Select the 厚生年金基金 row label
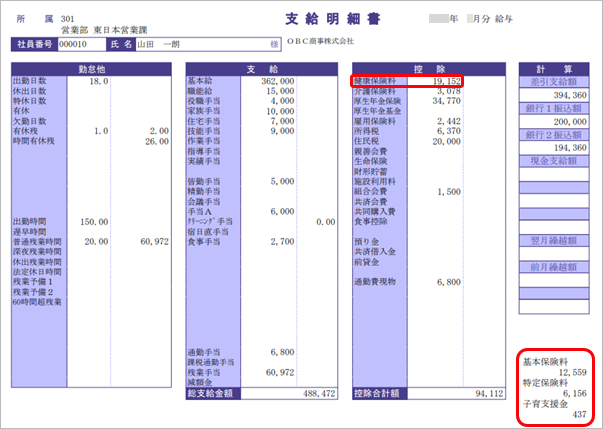Viewport: 603px width, 429px height. 378,111
